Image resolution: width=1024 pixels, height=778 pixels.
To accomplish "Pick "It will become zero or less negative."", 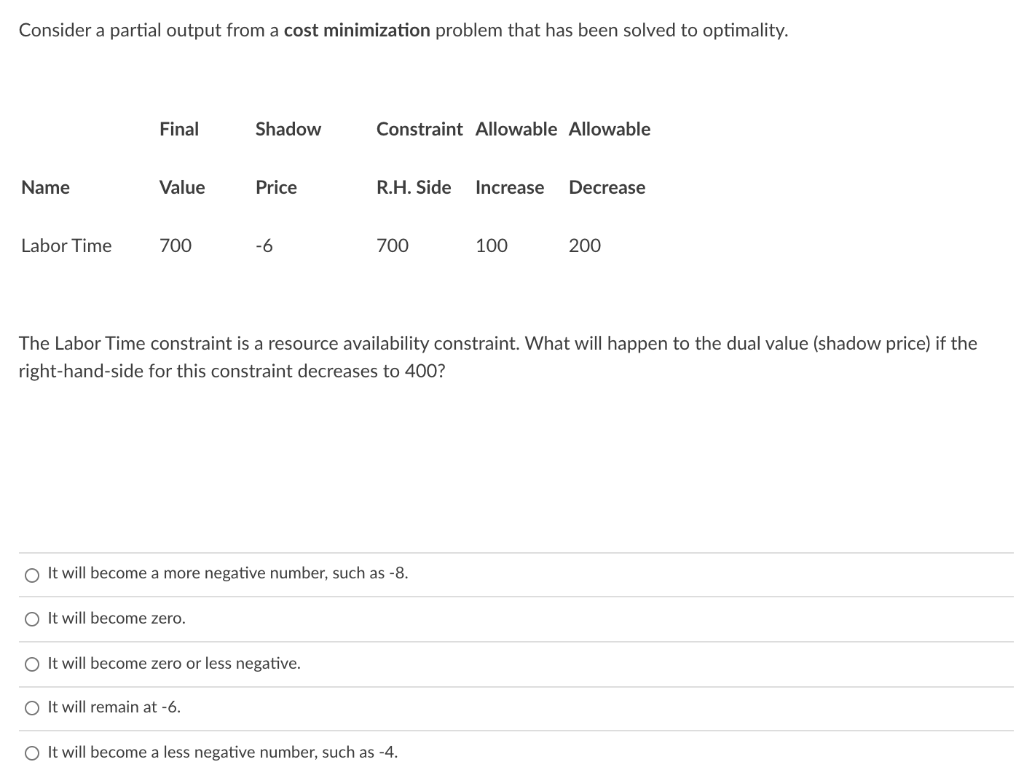I will (x=32, y=663).
